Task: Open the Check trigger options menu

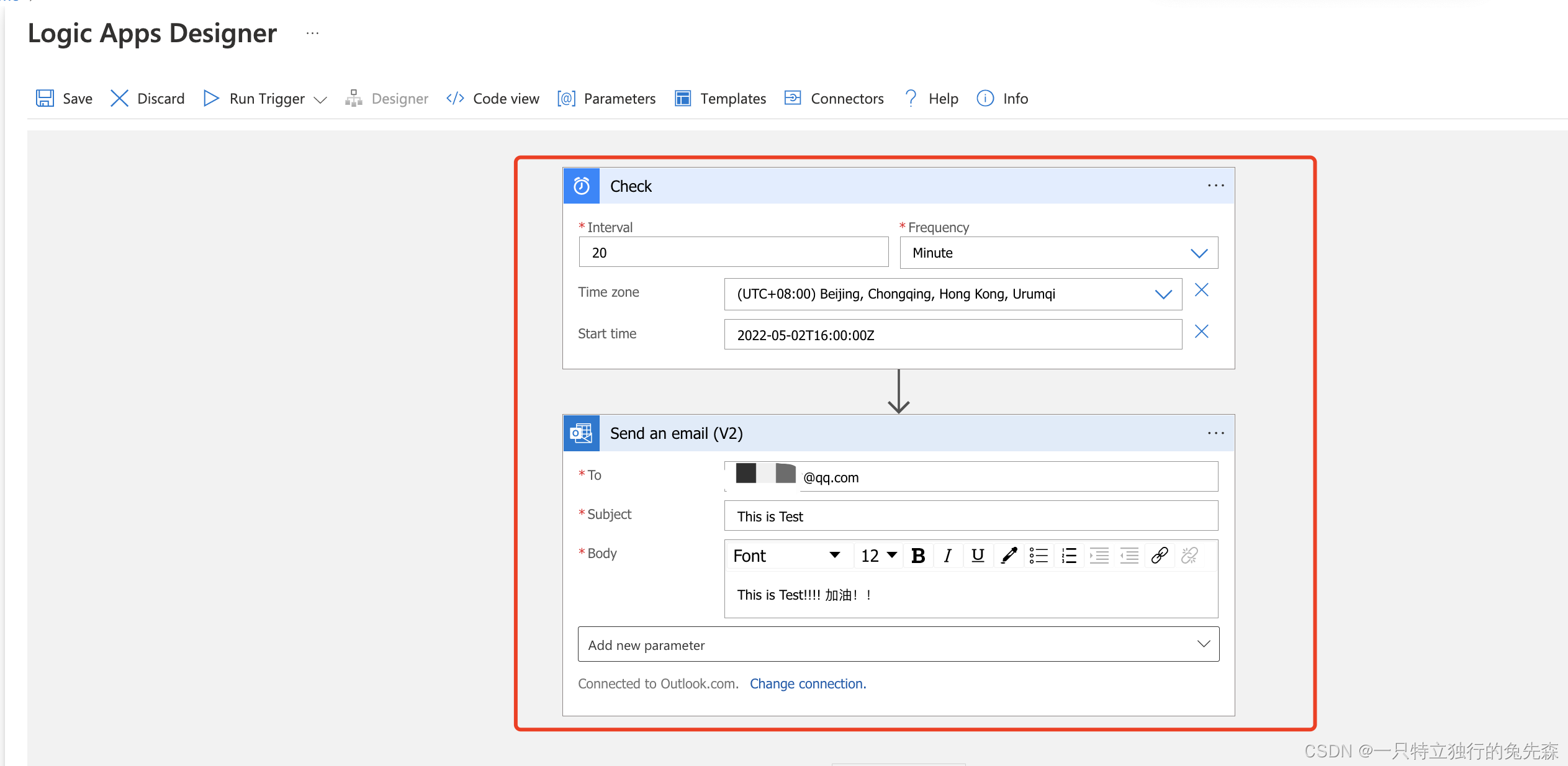Action: [1215, 186]
